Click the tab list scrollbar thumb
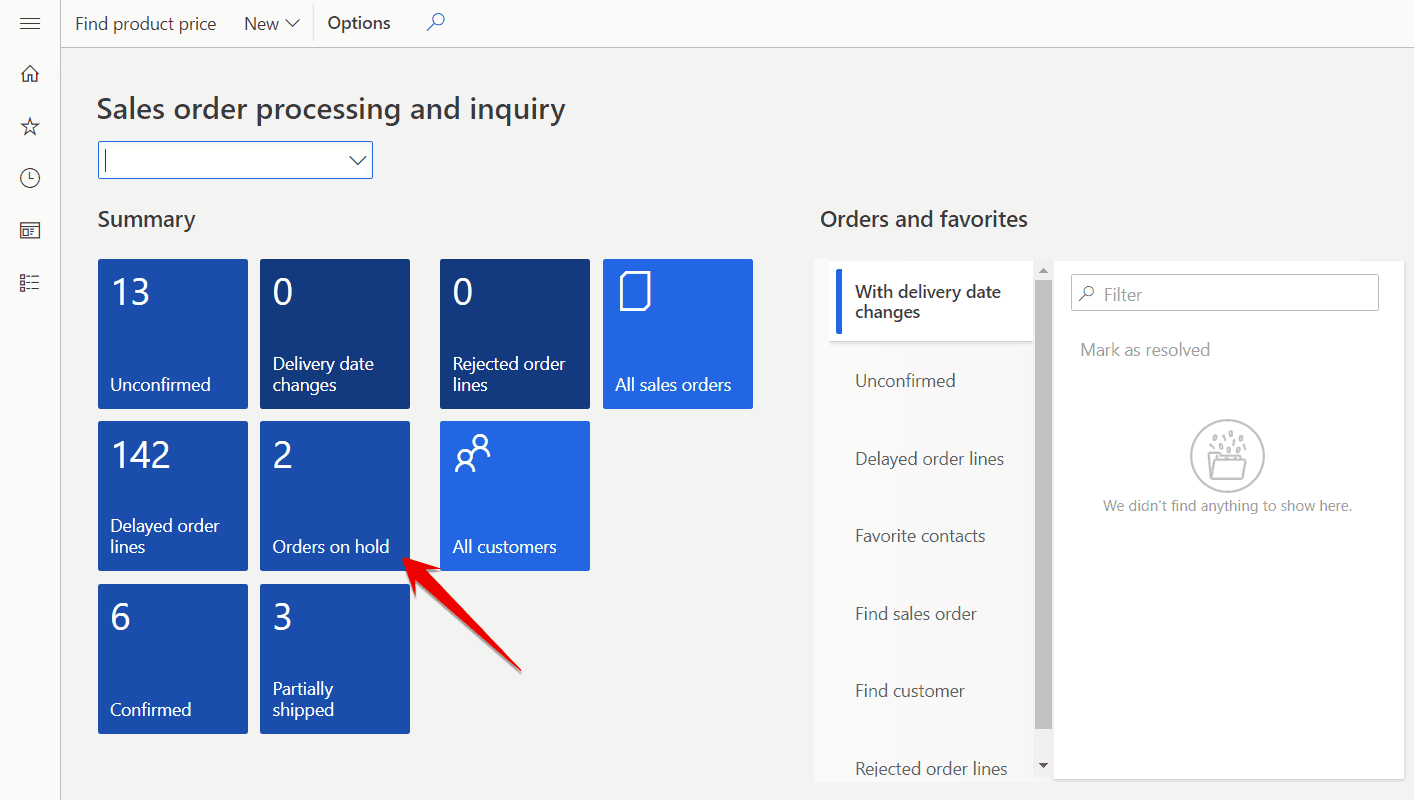This screenshot has width=1414, height=800. click(1043, 504)
